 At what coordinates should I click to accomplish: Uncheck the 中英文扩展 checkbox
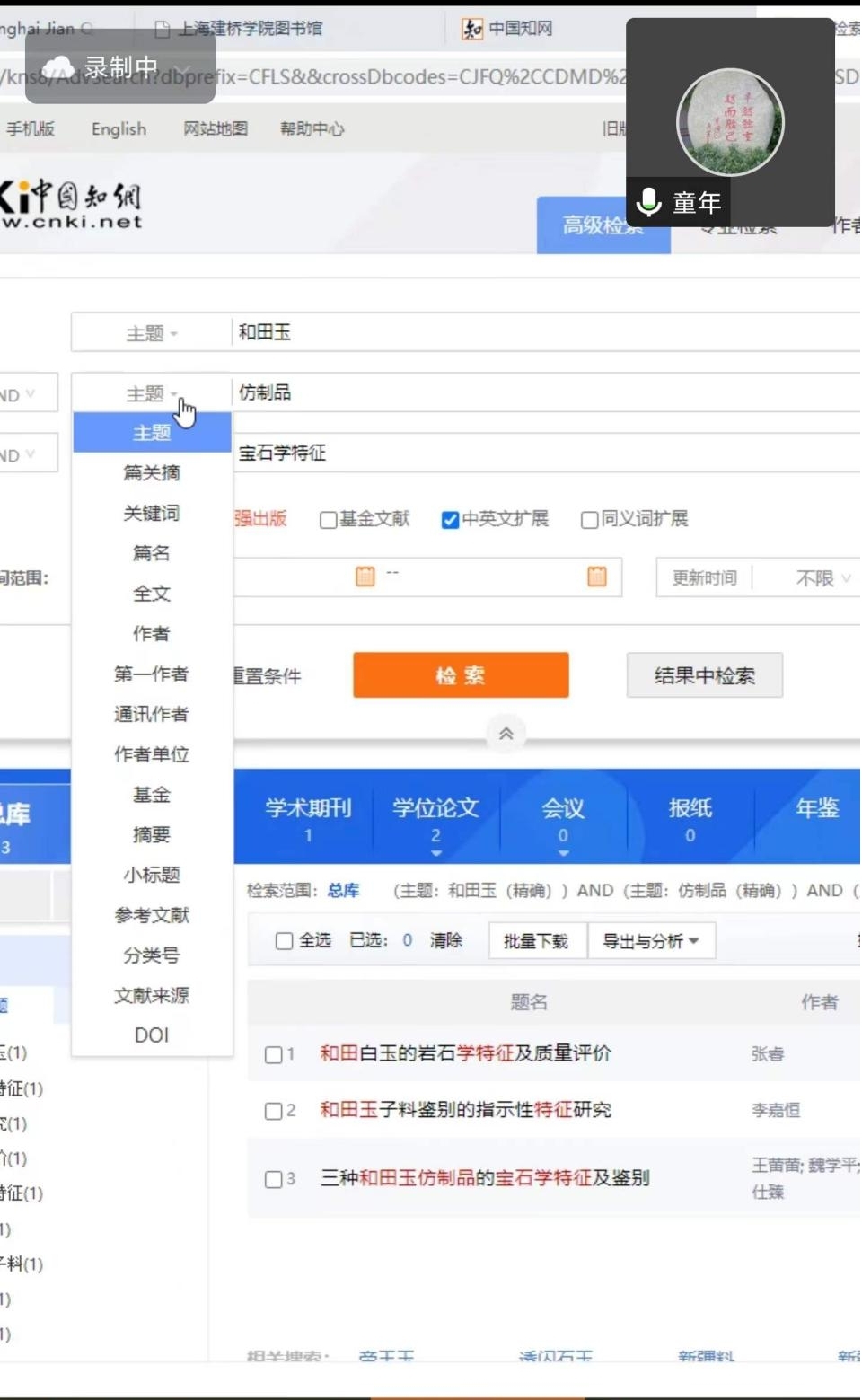(x=450, y=520)
